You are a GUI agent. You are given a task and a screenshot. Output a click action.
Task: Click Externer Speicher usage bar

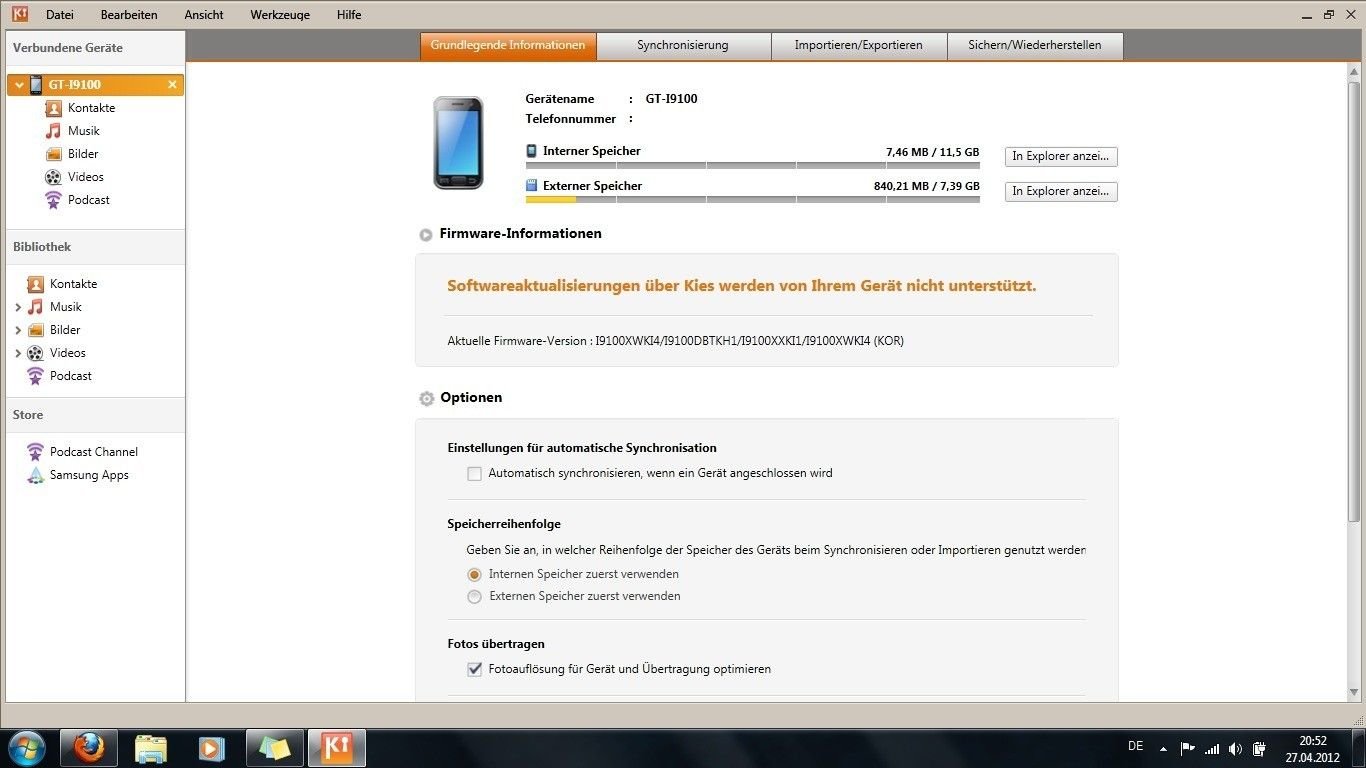click(753, 200)
